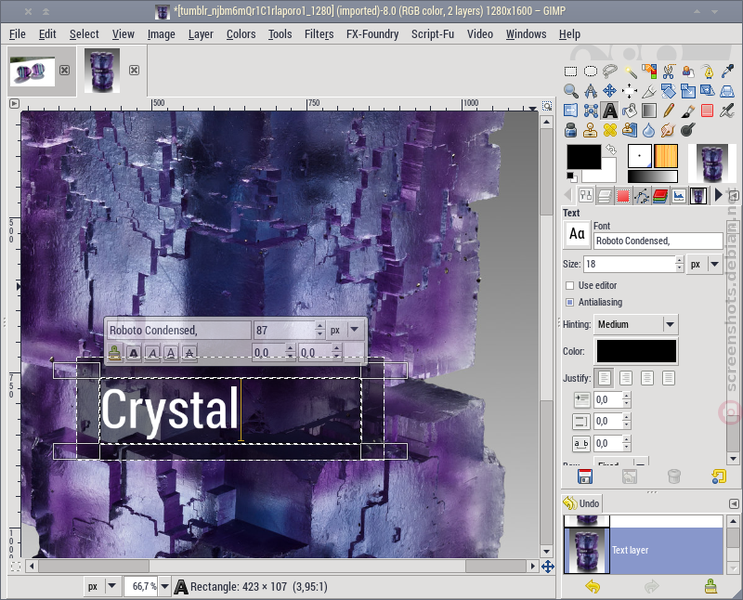Select the Smudge finger tool
743x600 pixels.
click(669, 130)
